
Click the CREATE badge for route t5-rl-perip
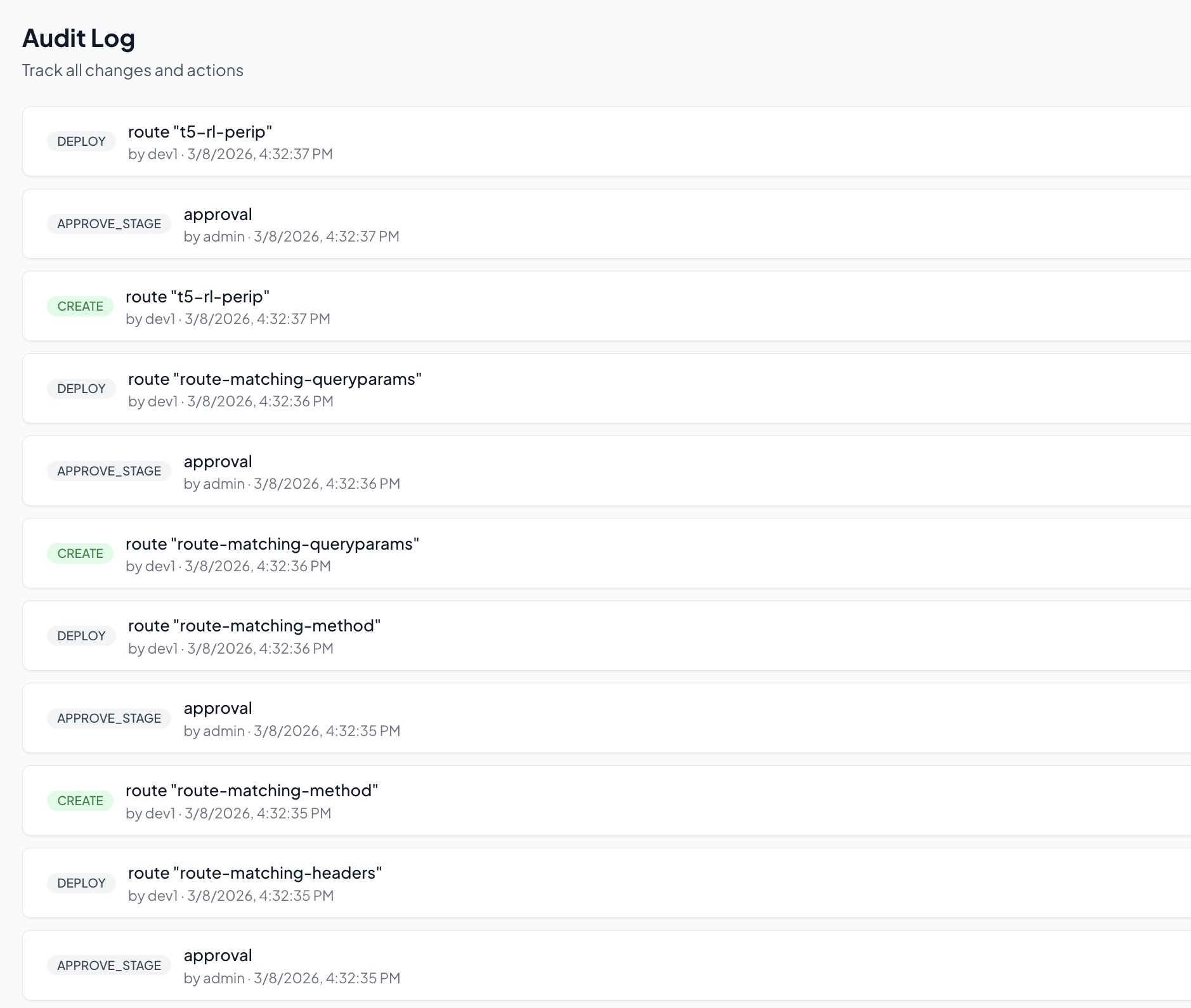point(80,306)
